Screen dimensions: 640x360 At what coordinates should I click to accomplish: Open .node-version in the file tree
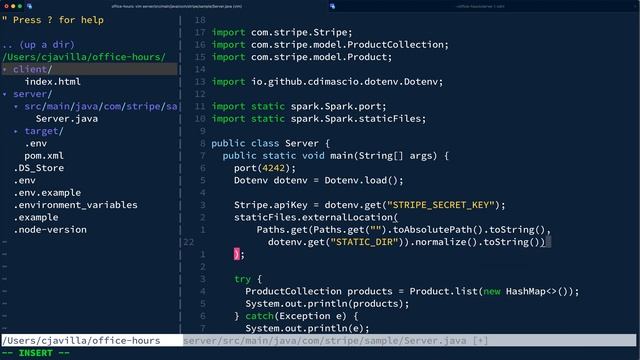click(x=50, y=230)
